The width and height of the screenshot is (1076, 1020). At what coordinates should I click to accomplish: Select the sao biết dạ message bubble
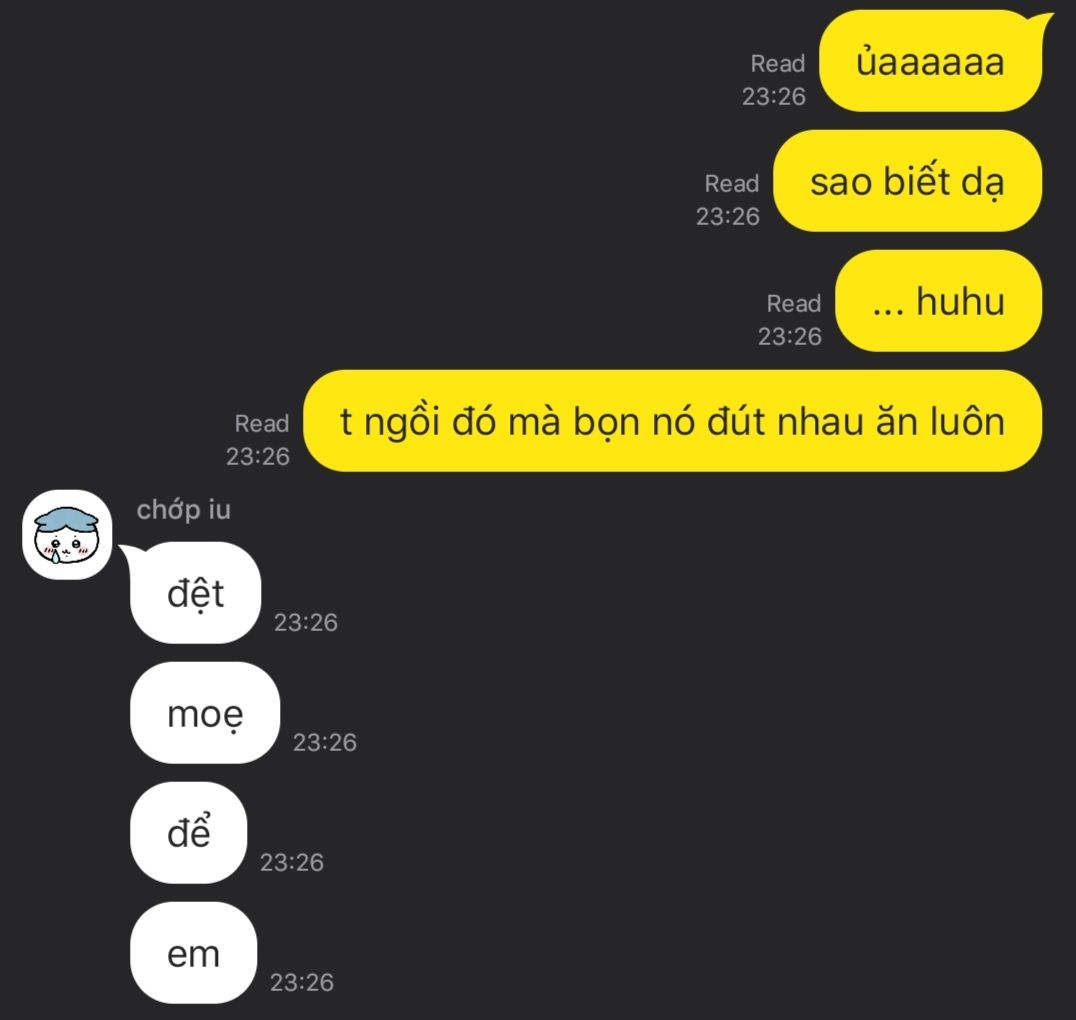point(907,181)
